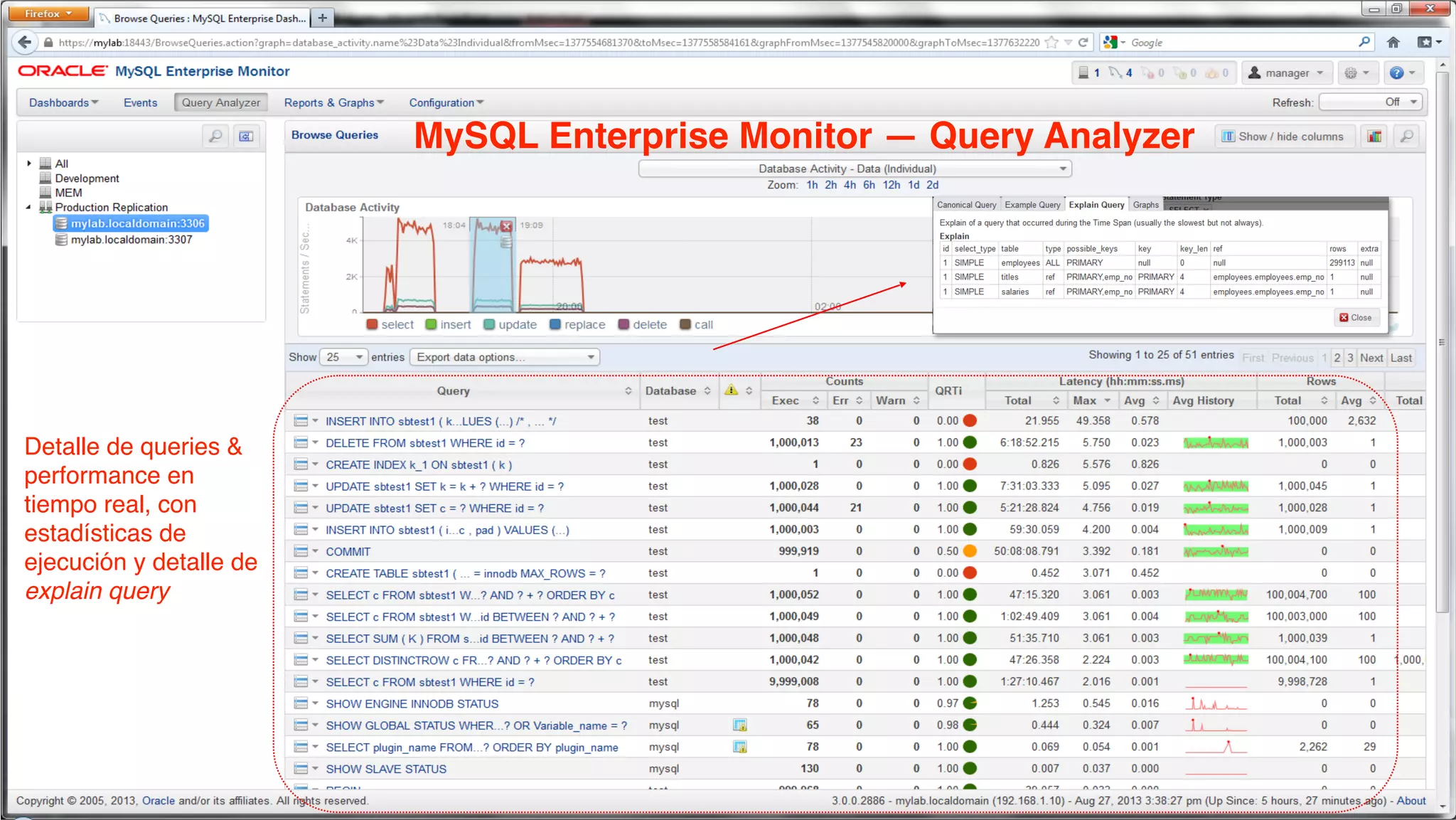Click in the browser URL address bar

pos(547,42)
